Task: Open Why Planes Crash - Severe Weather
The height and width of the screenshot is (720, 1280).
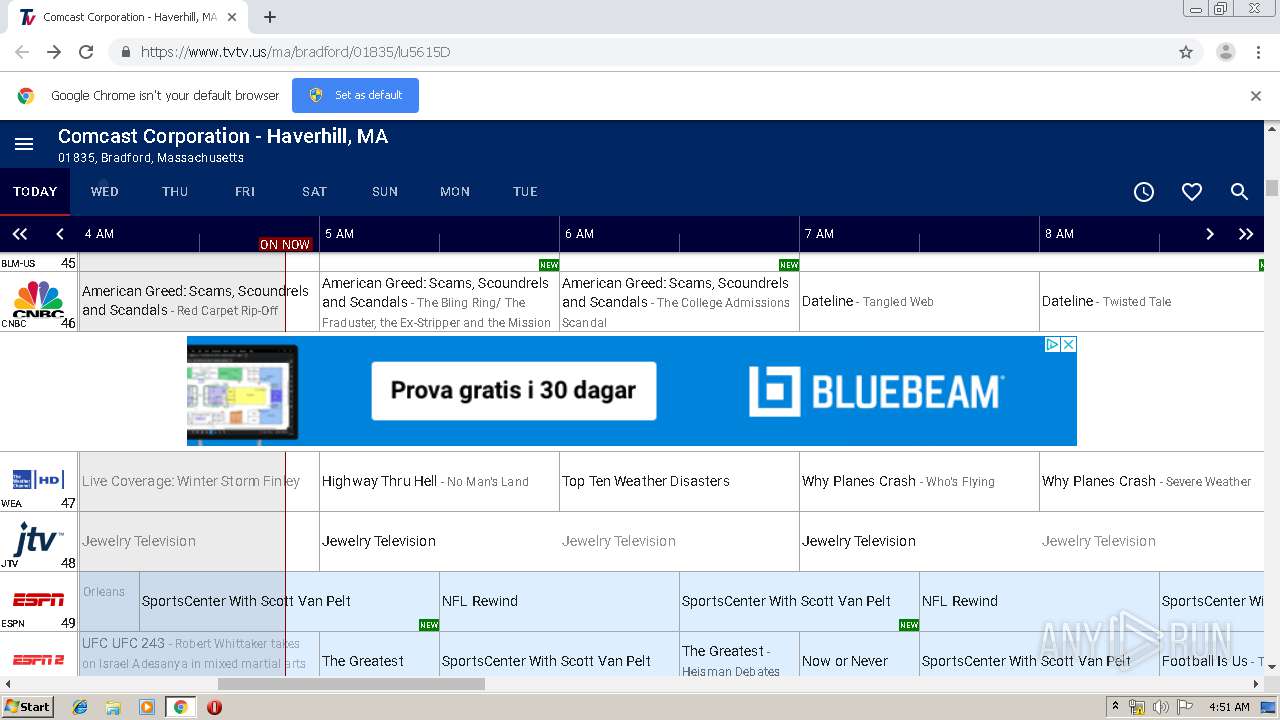Action: click(1152, 481)
